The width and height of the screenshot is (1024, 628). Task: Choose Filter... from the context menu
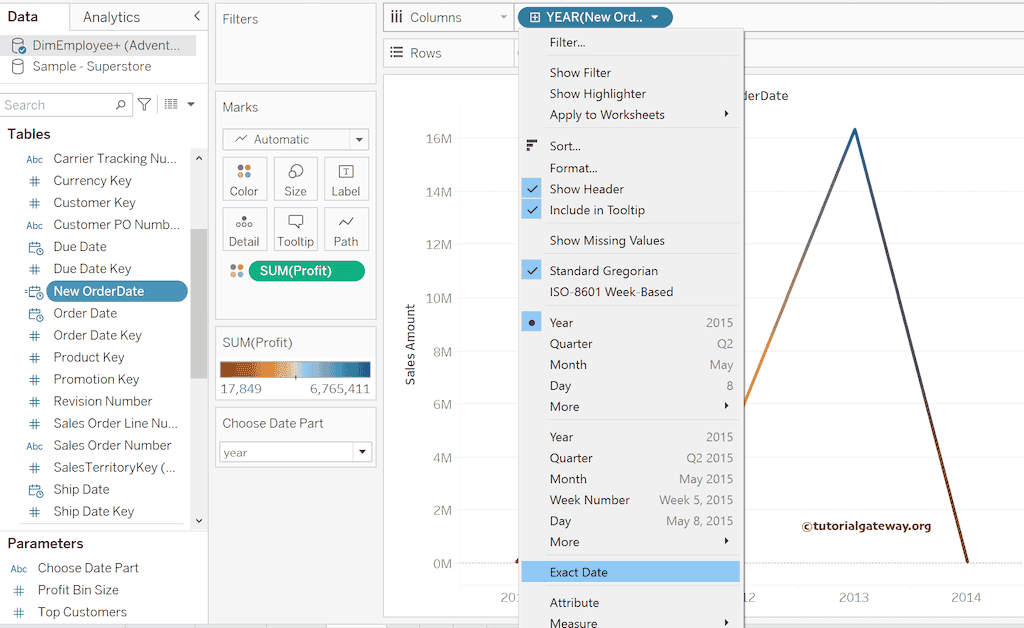[x=630, y=42]
